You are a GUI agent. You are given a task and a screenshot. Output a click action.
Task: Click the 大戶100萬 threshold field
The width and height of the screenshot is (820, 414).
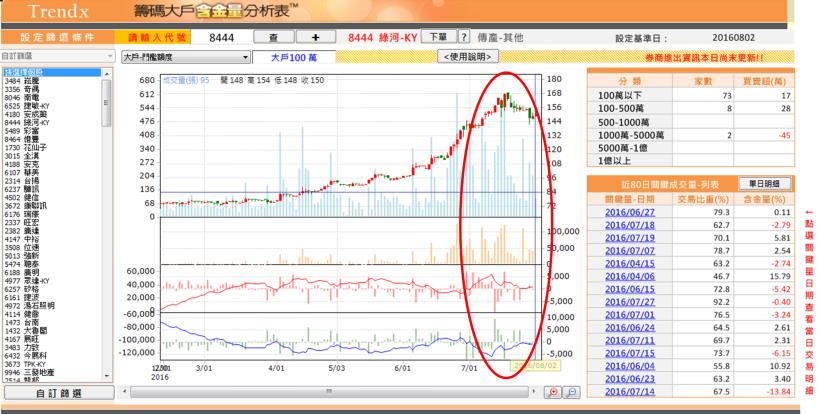coord(294,58)
